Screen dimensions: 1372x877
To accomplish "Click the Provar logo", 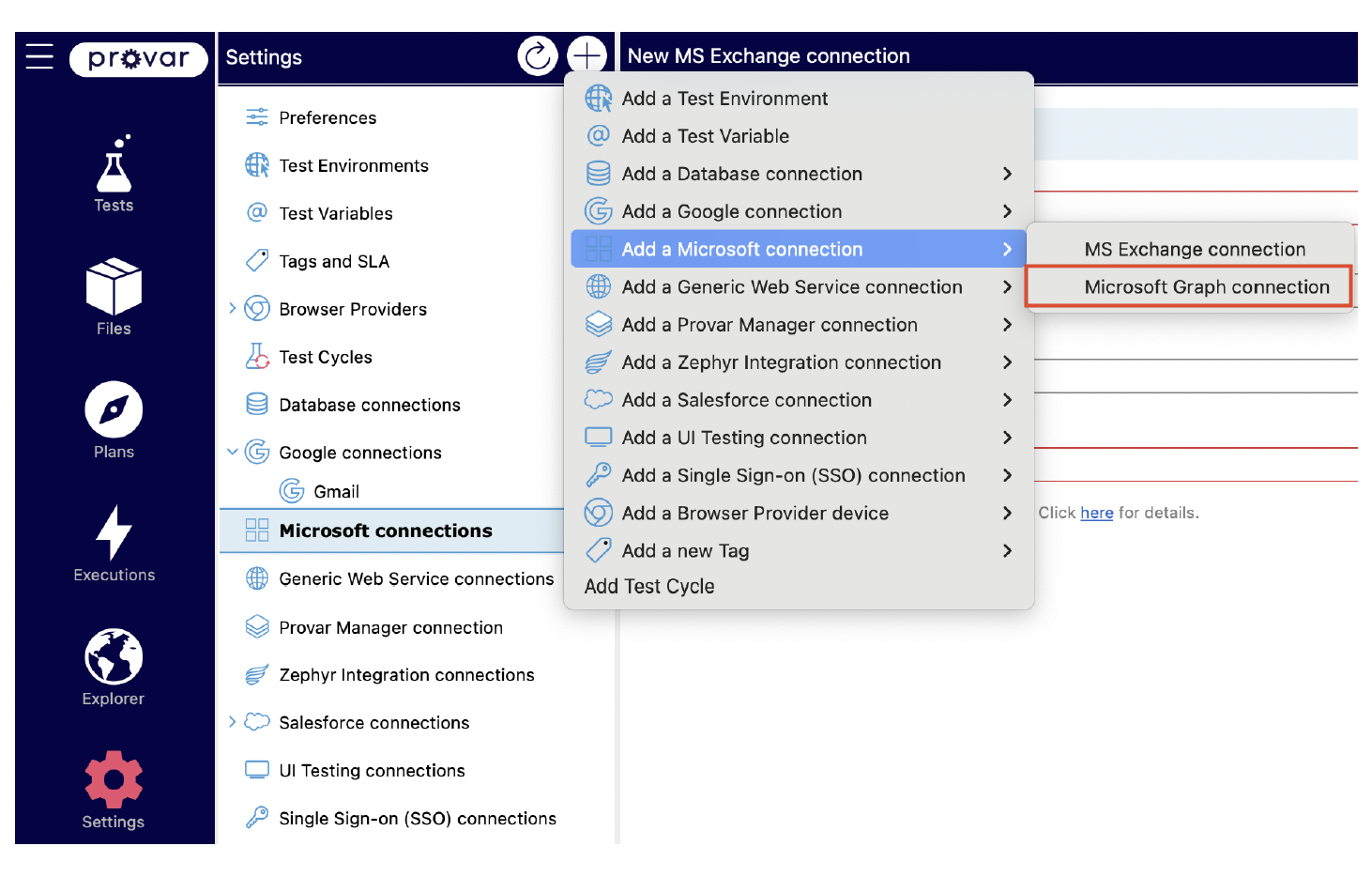I will click(138, 59).
